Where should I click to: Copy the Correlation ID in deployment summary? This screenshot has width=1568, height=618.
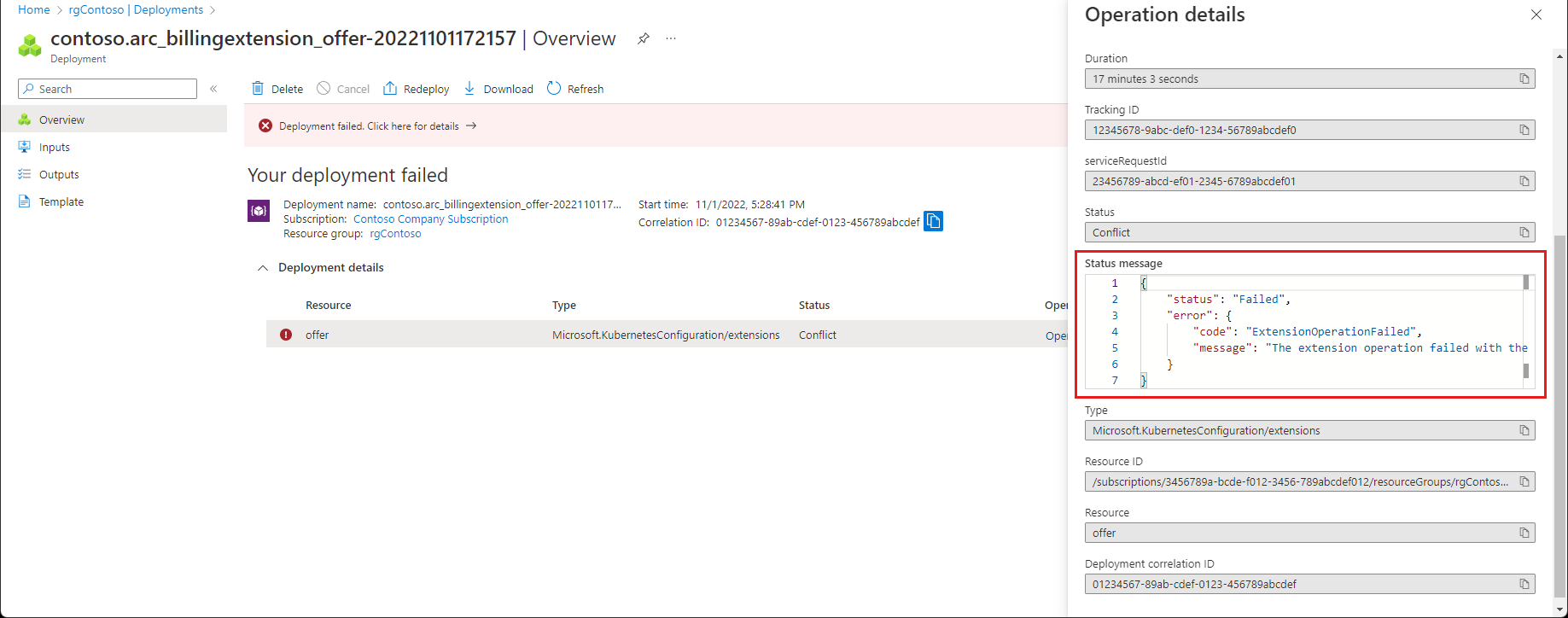[934, 222]
